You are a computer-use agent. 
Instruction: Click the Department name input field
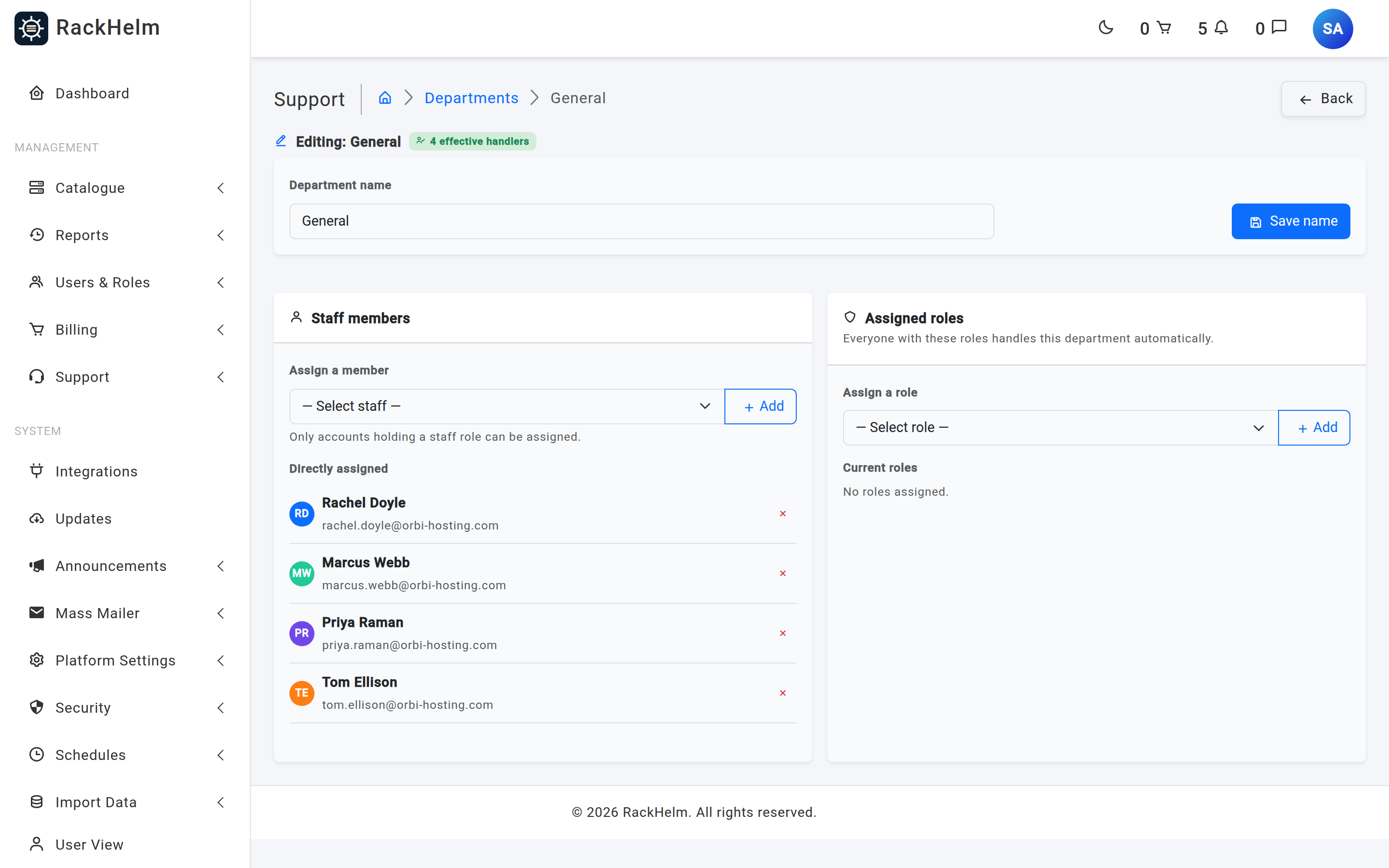point(642,221)
